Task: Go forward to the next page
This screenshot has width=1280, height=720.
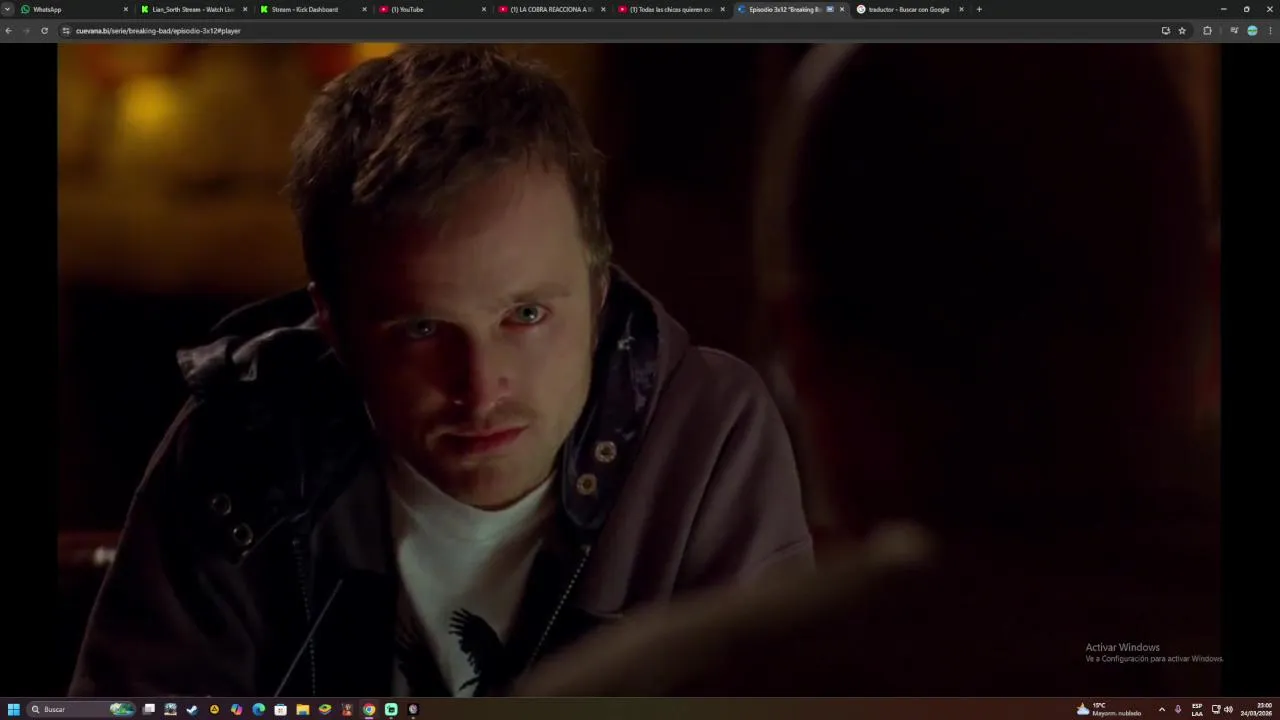Action: click(26, 31)
